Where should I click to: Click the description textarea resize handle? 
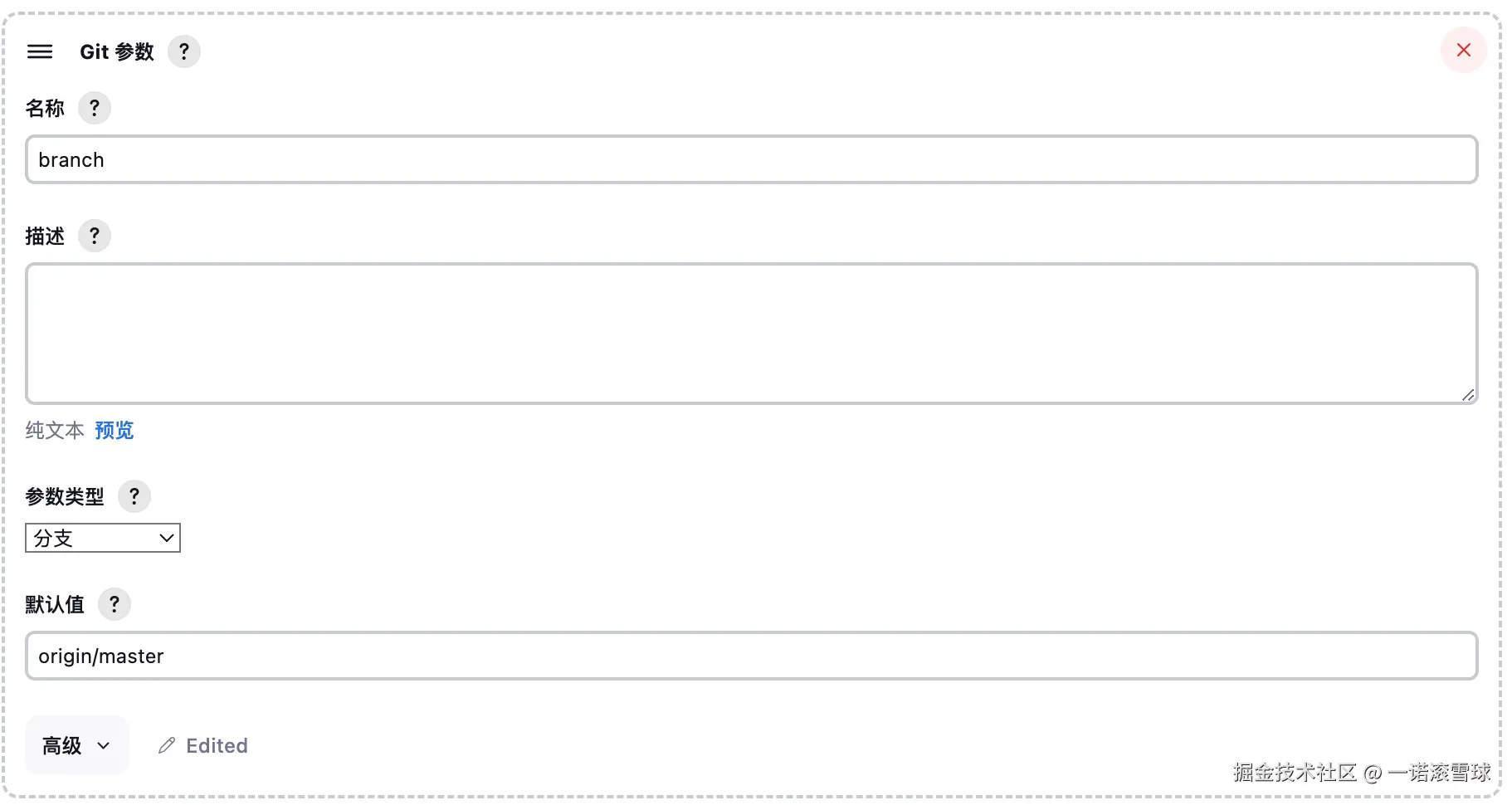(x=1468, y=395)
